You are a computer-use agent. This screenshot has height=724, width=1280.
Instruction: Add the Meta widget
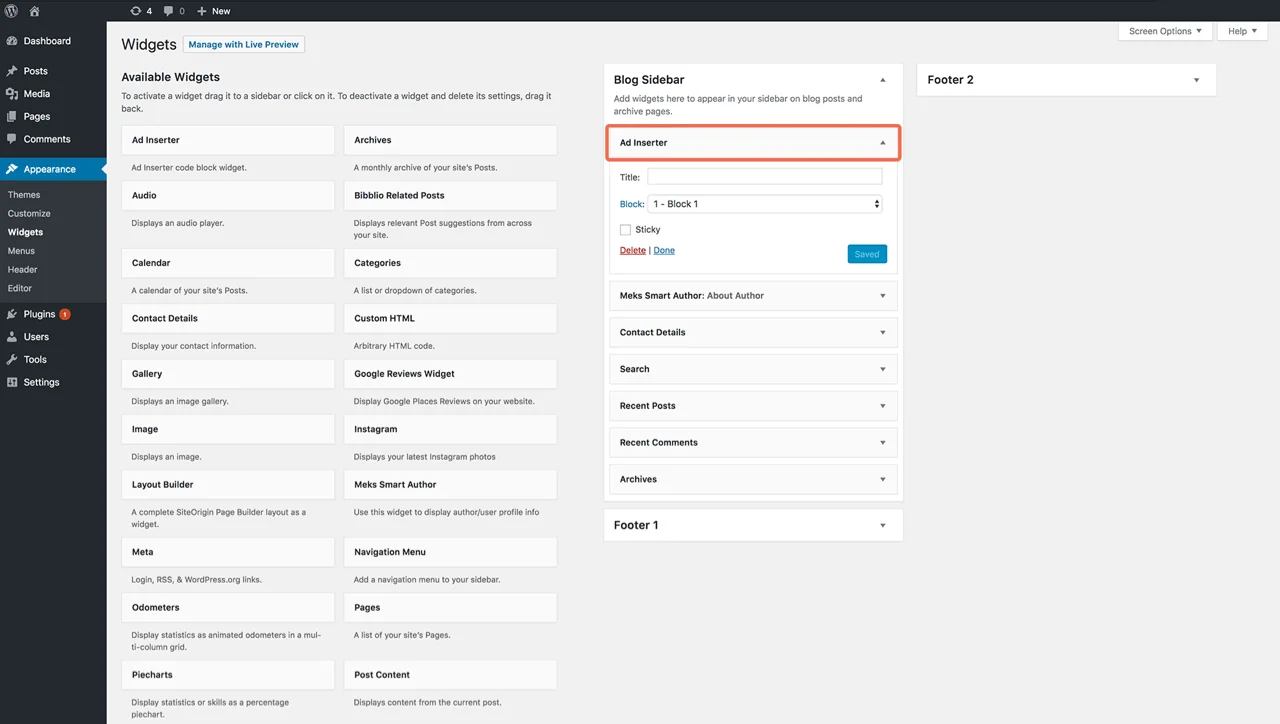click(x=228, y=552)
